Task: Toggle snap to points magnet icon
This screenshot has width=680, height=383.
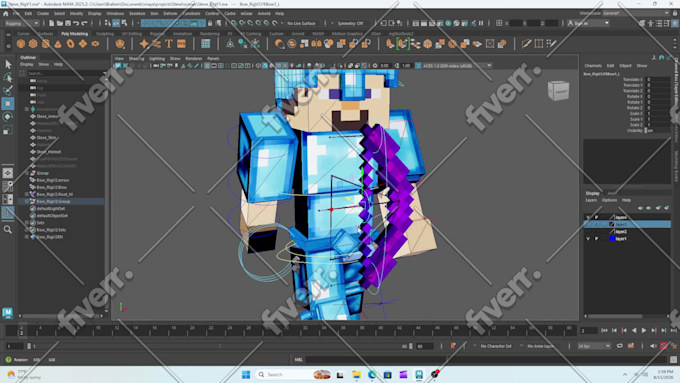Action: tap(250, 23)
